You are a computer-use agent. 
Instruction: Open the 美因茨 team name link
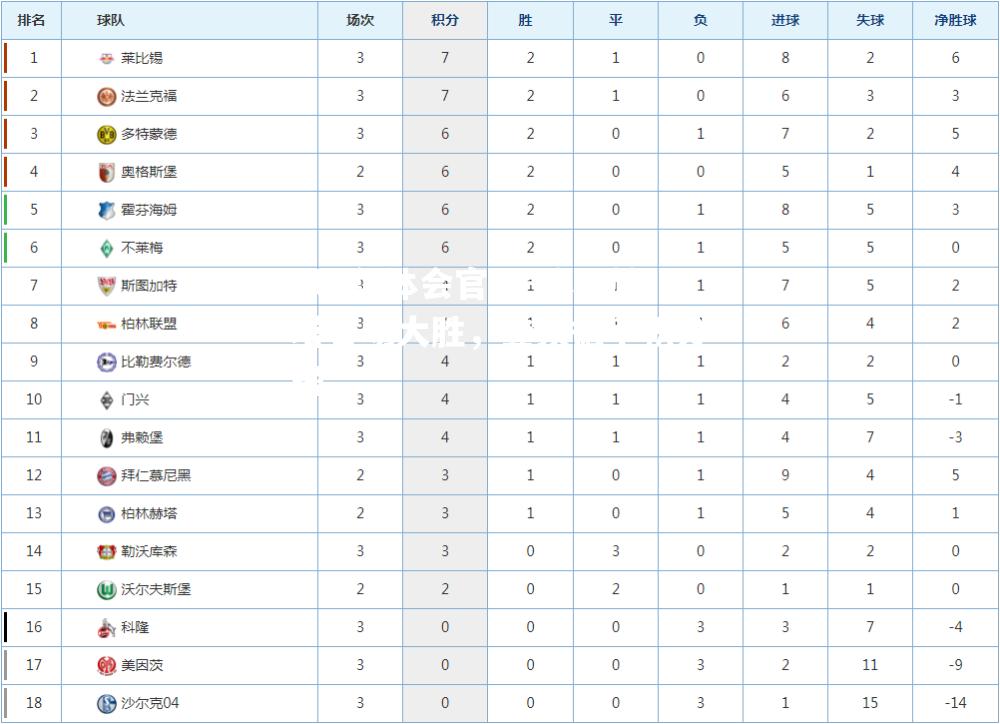pos(142,665)
